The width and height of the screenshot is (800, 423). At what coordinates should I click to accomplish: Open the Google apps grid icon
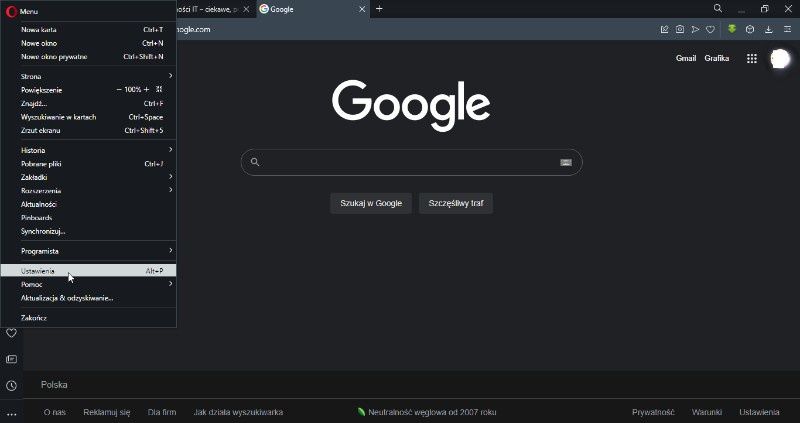[752, 59]
